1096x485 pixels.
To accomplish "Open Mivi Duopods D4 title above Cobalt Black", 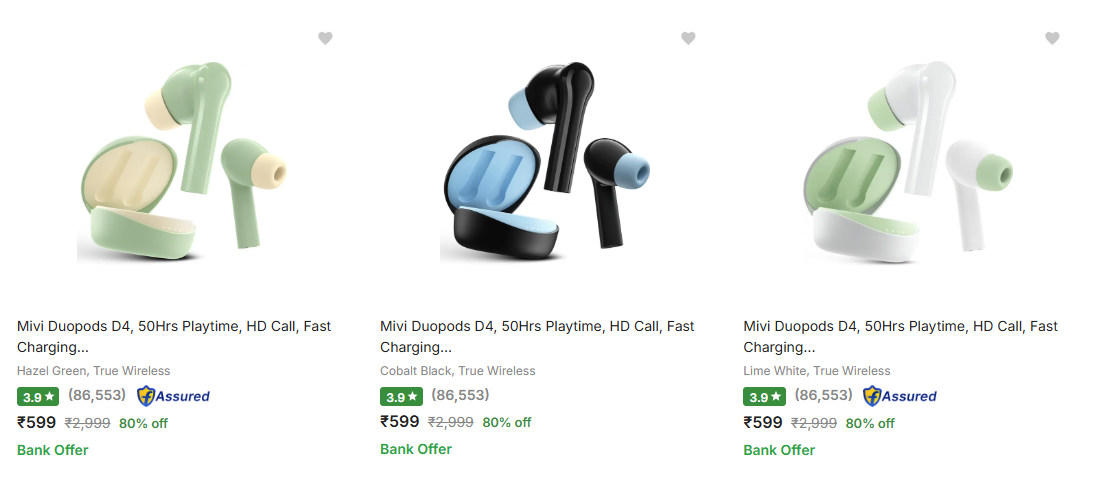I will [537, 336].
